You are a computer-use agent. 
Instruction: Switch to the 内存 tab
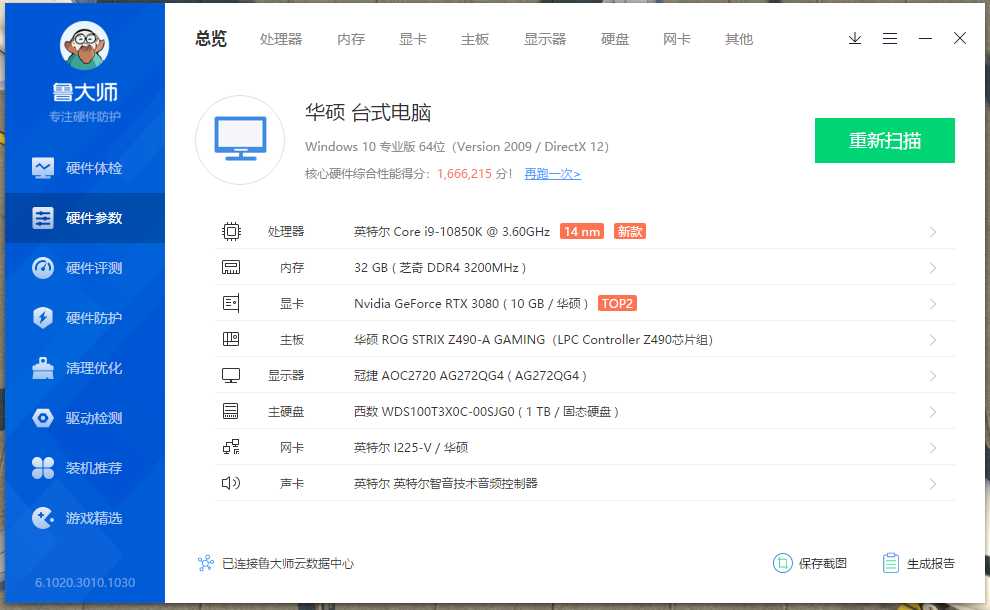pos(351,39)
